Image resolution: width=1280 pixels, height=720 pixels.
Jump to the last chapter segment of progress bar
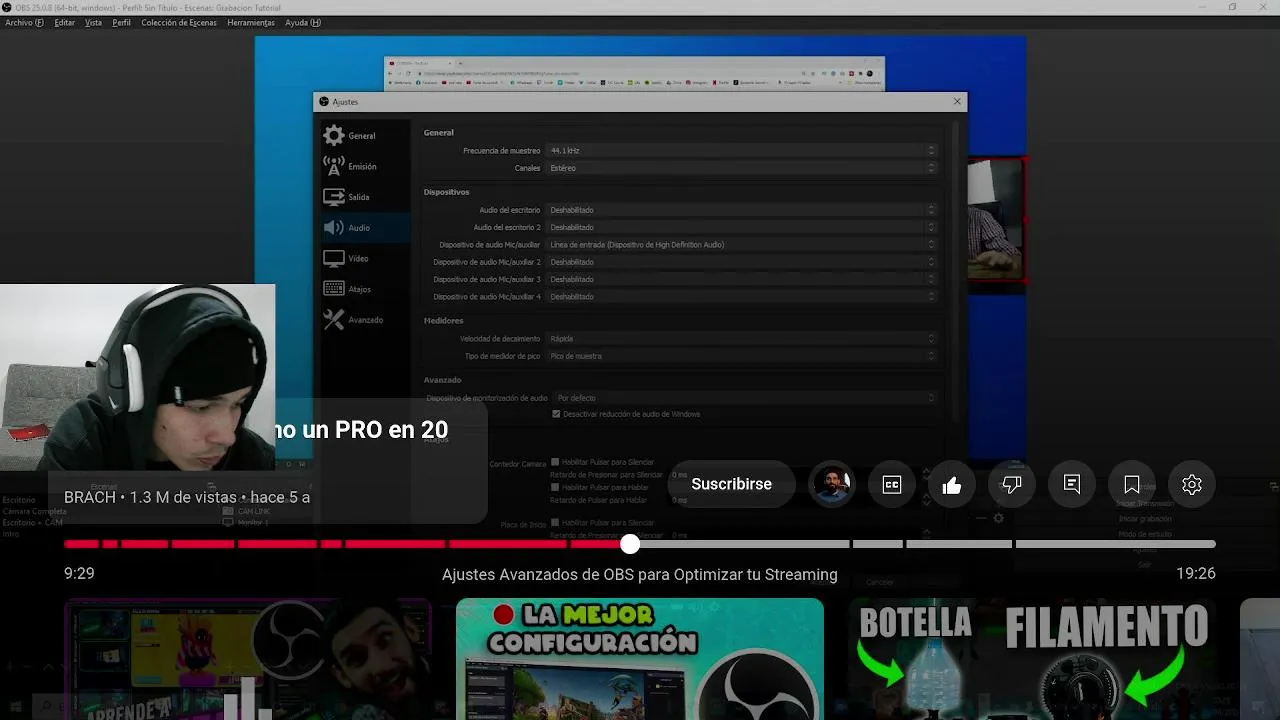tap(1115, 544)
